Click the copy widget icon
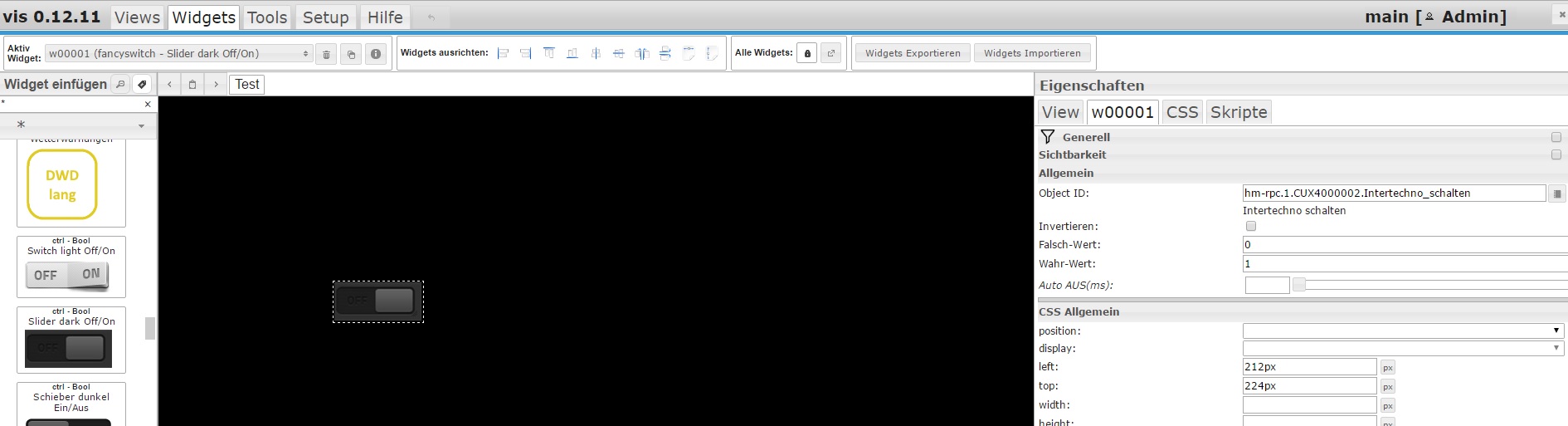Viewport: 1568px width, 426px height. (351, 54)
